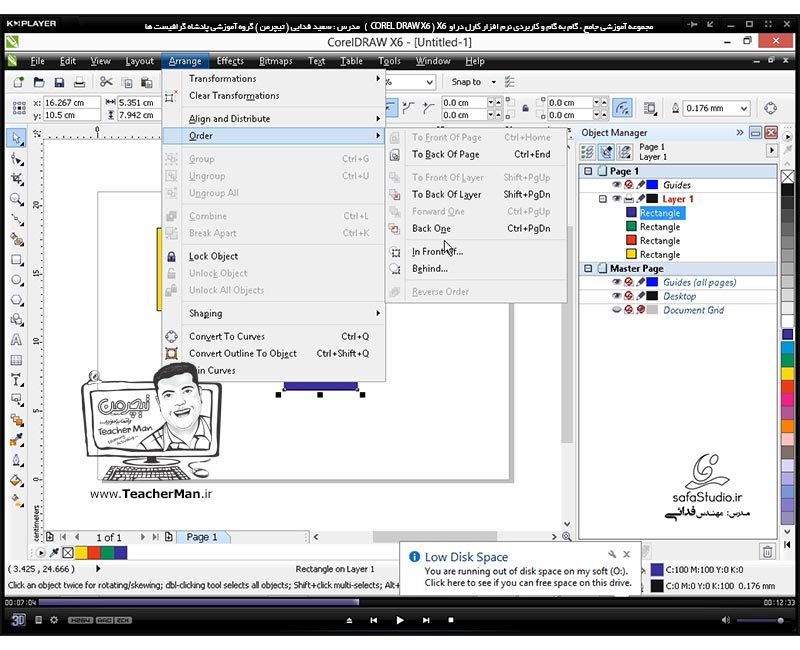Screen dimensions: 800x650
Task: Select the Crop tool in the toolbox
Action: click(x=17, y=179)
